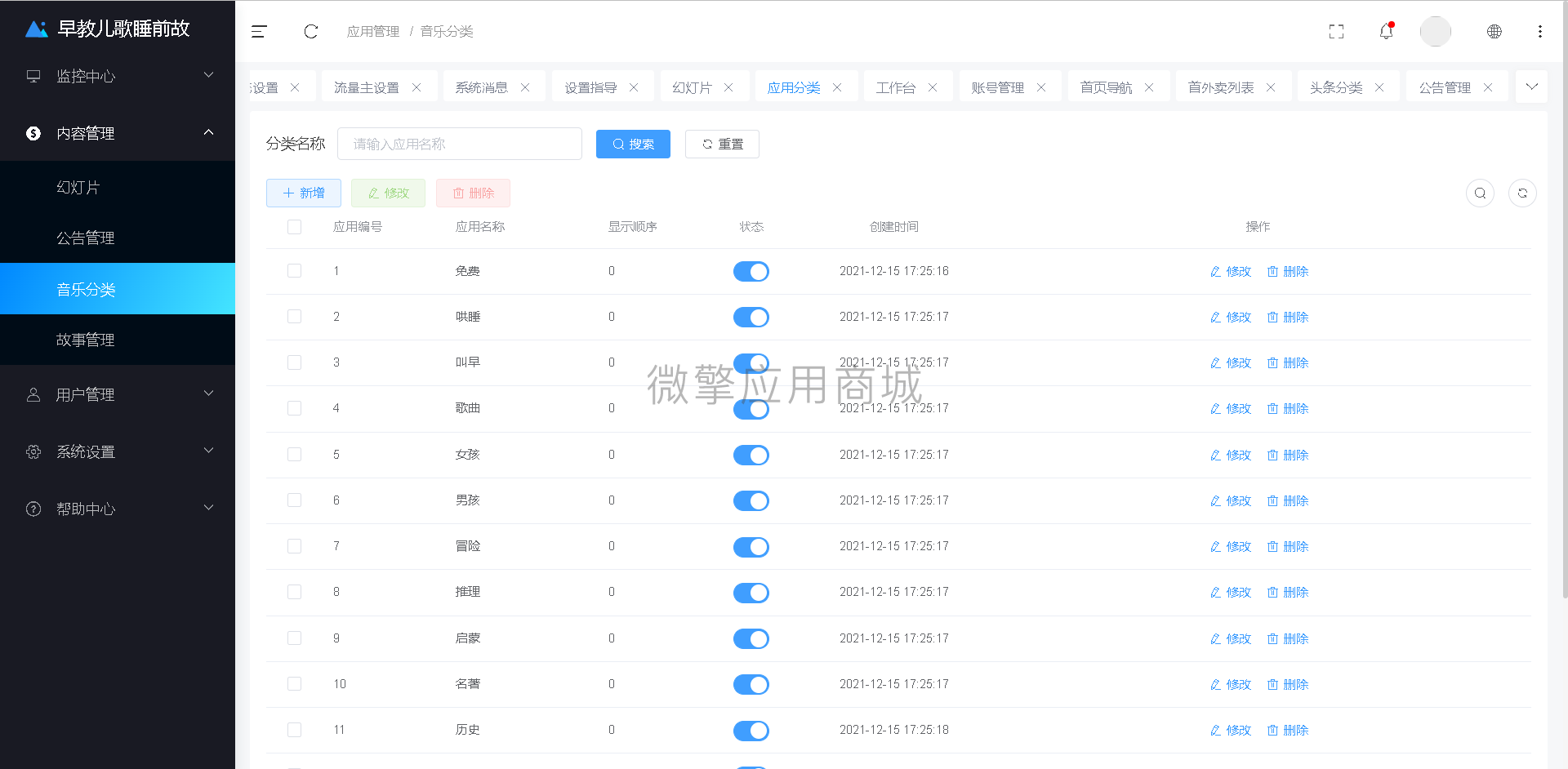Screen dimensions: 1568x769
Task: Toggle status switch for 冒险
Action: [x=751, y=547]
